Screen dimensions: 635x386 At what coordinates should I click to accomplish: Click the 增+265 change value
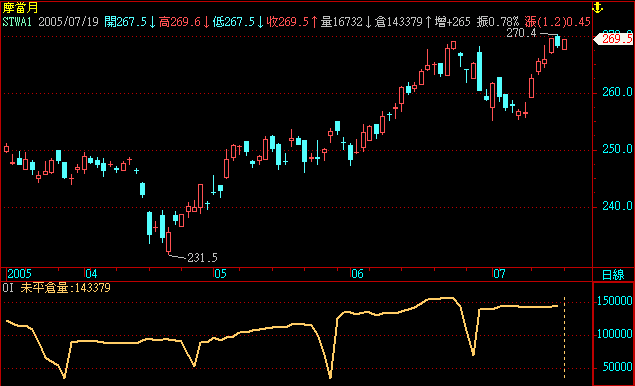pyautogui.click(x=453, y=22)
